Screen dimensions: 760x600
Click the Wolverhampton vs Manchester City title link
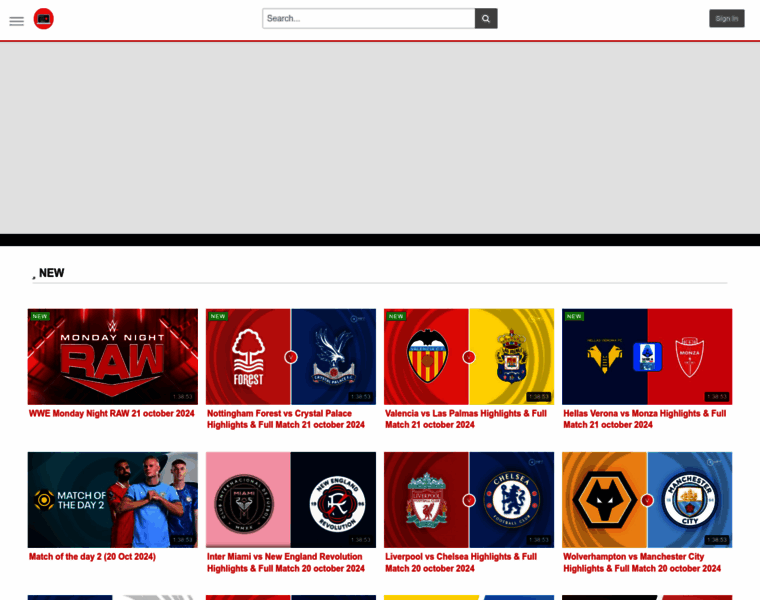(642, 562)
